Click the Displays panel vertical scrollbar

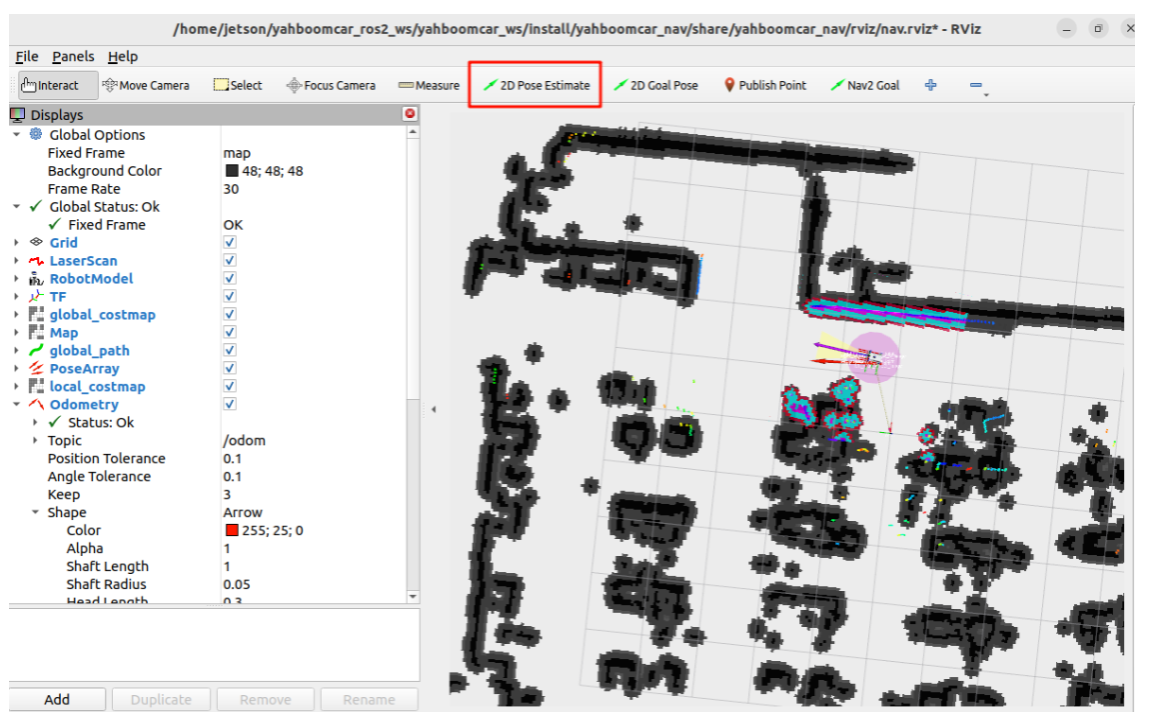pyautogui.click(x=413, y=364)
